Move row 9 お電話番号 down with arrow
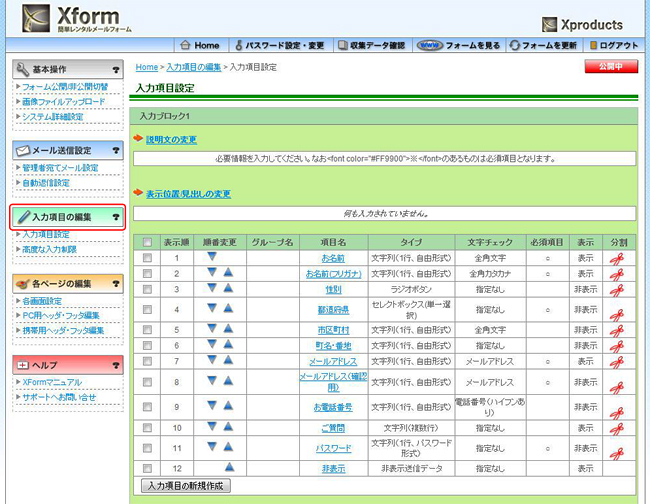The height and width of the screenshot is (504, 650). pos(212,405)
